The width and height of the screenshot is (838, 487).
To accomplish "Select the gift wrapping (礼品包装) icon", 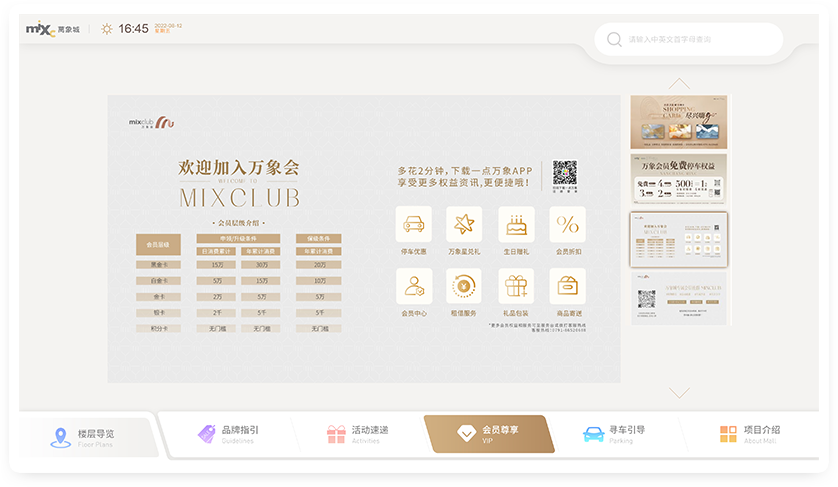I will [516, 286].
